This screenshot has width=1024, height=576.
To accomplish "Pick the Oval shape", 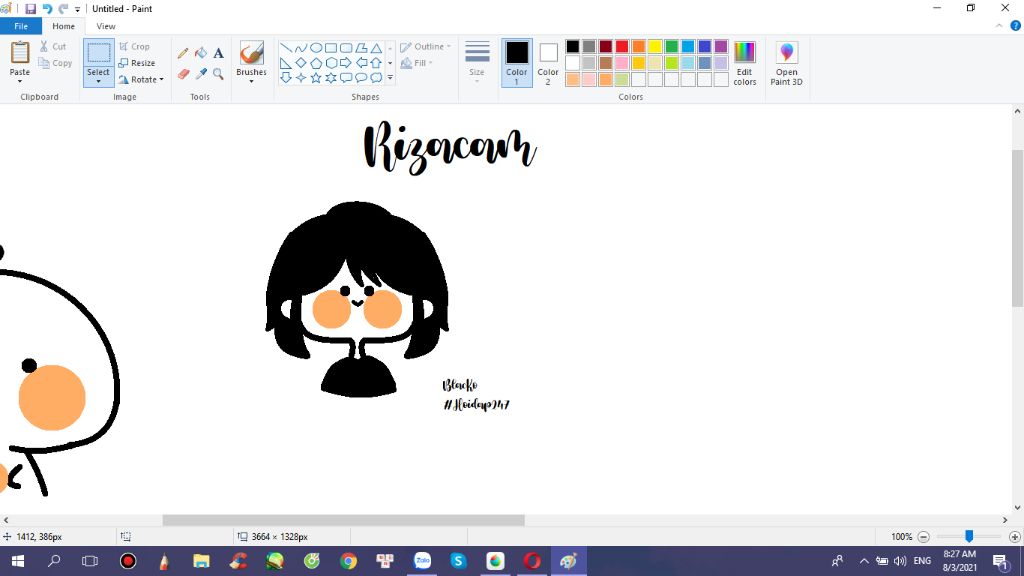I will 315,48.
